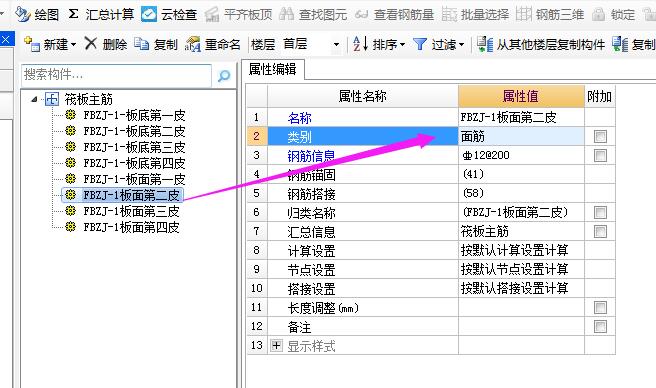Click the 复制 copy button beside 删除
The height and width of the screenshot is (388, 656).
156,44
